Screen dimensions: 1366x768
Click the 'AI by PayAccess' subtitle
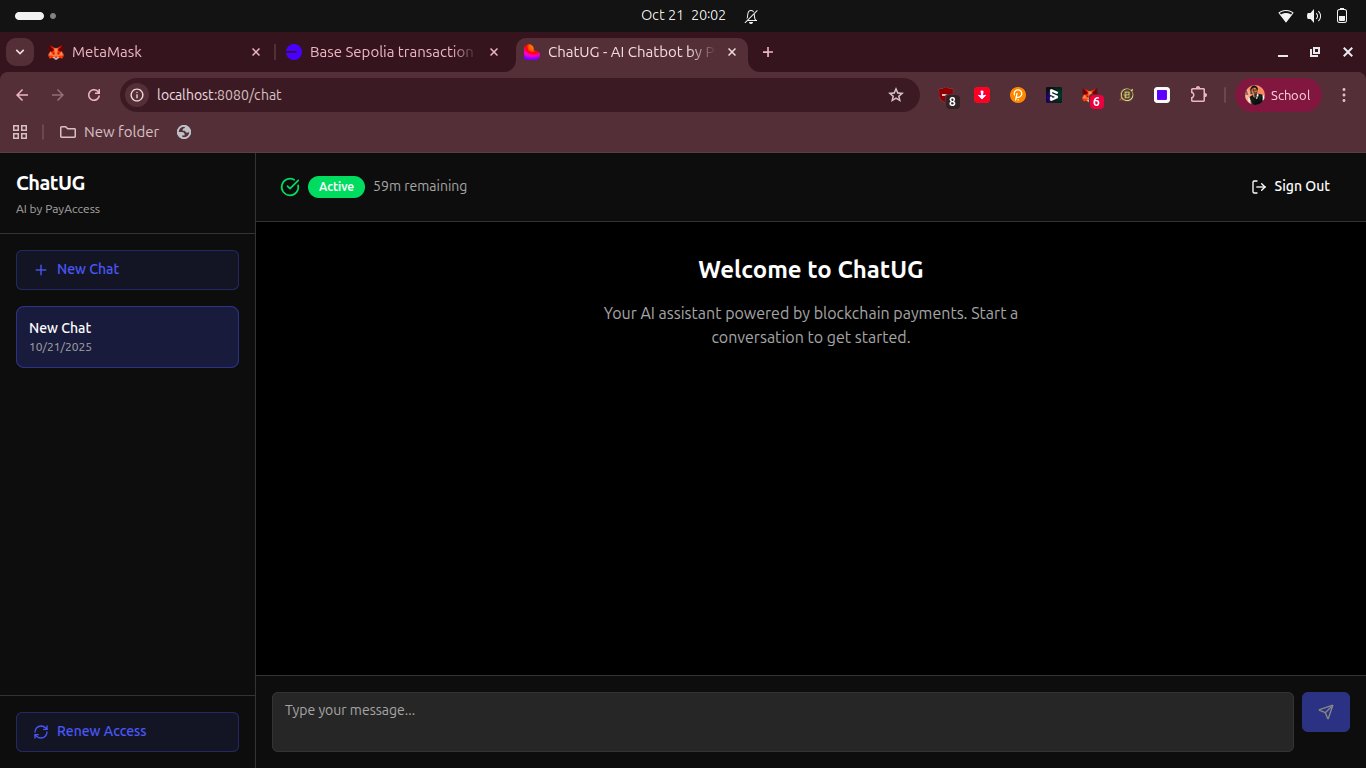58,209
